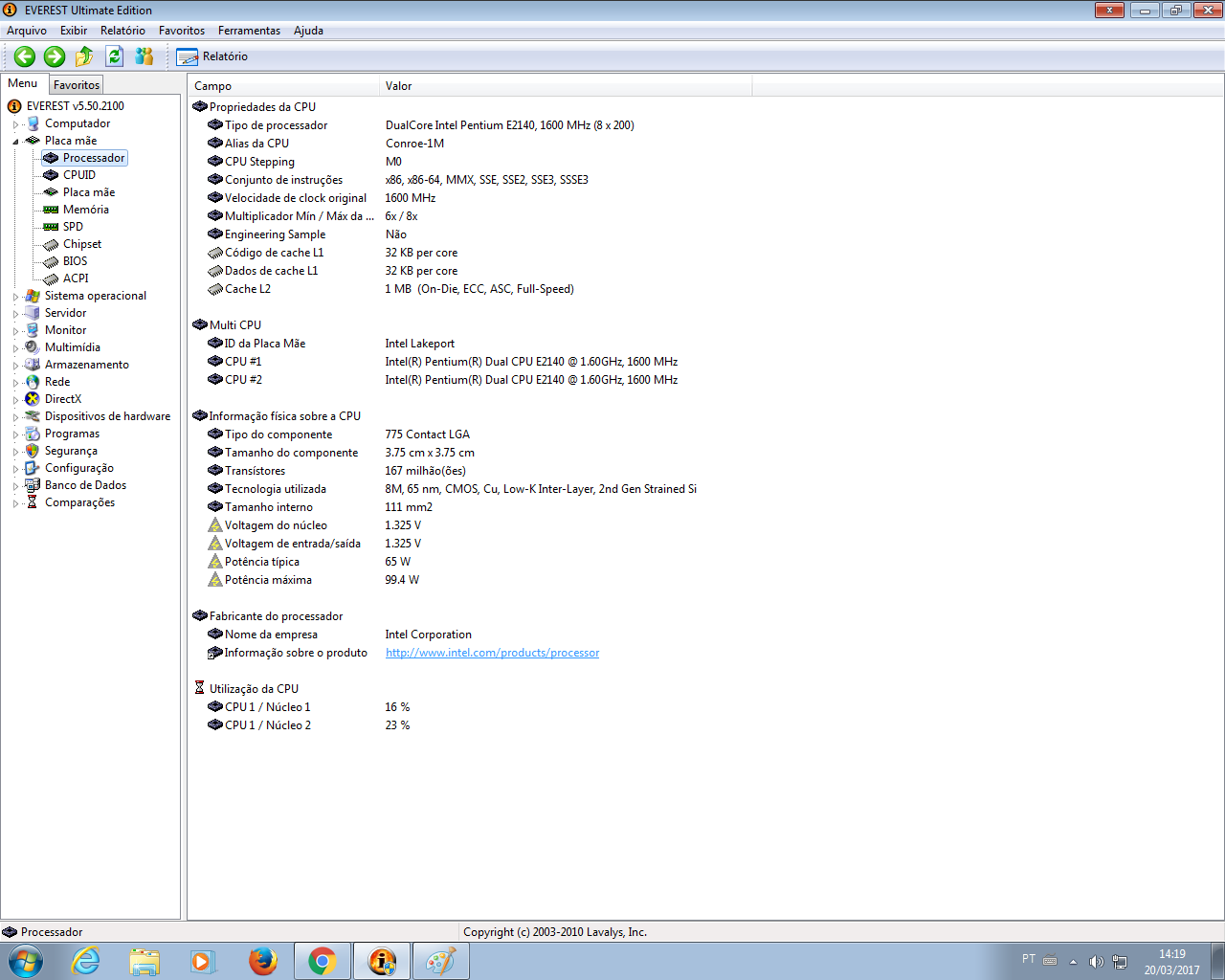Open the Ajuda menu

[308, 31]
